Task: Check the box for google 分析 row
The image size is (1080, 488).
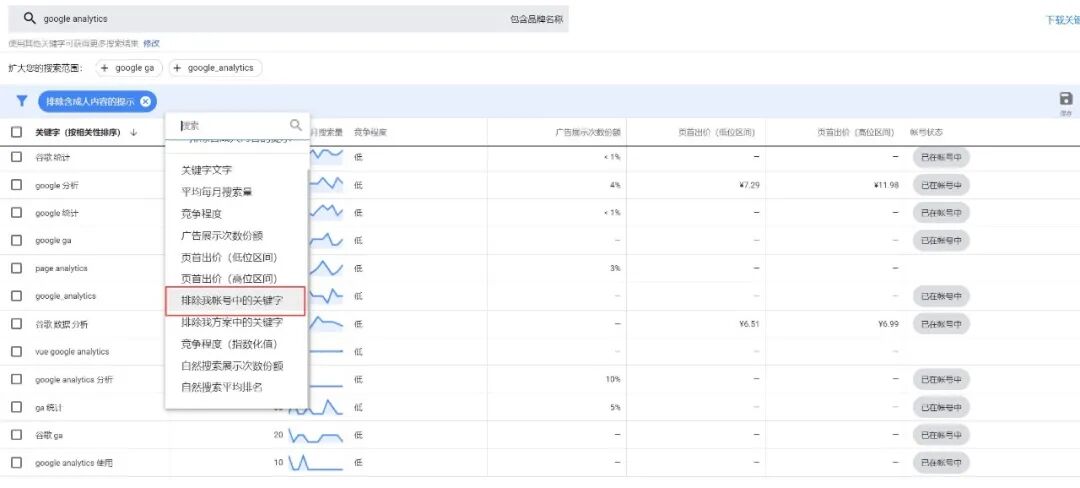Action: [17, 185]
